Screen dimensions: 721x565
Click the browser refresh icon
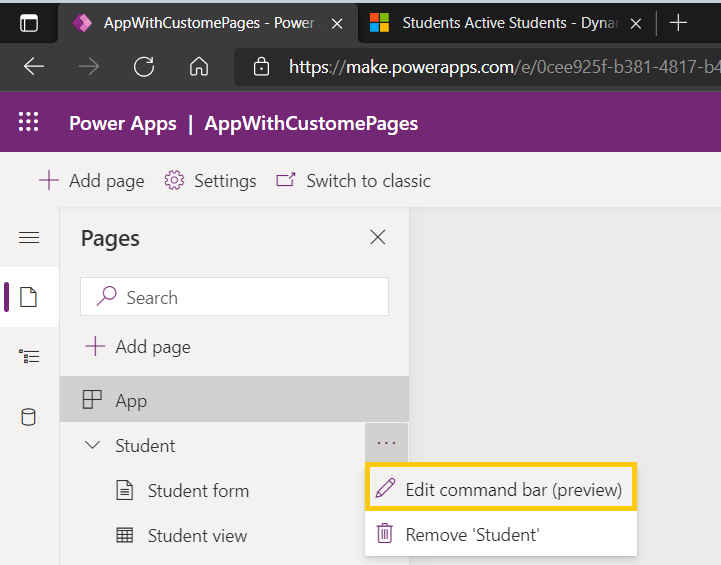pos(144,67)
